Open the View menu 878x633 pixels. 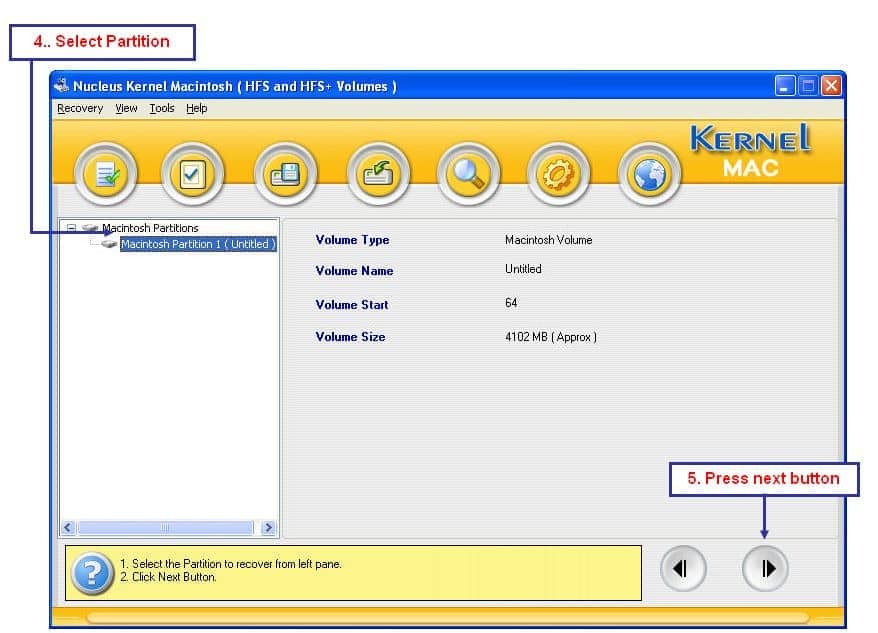pos(126,108)
